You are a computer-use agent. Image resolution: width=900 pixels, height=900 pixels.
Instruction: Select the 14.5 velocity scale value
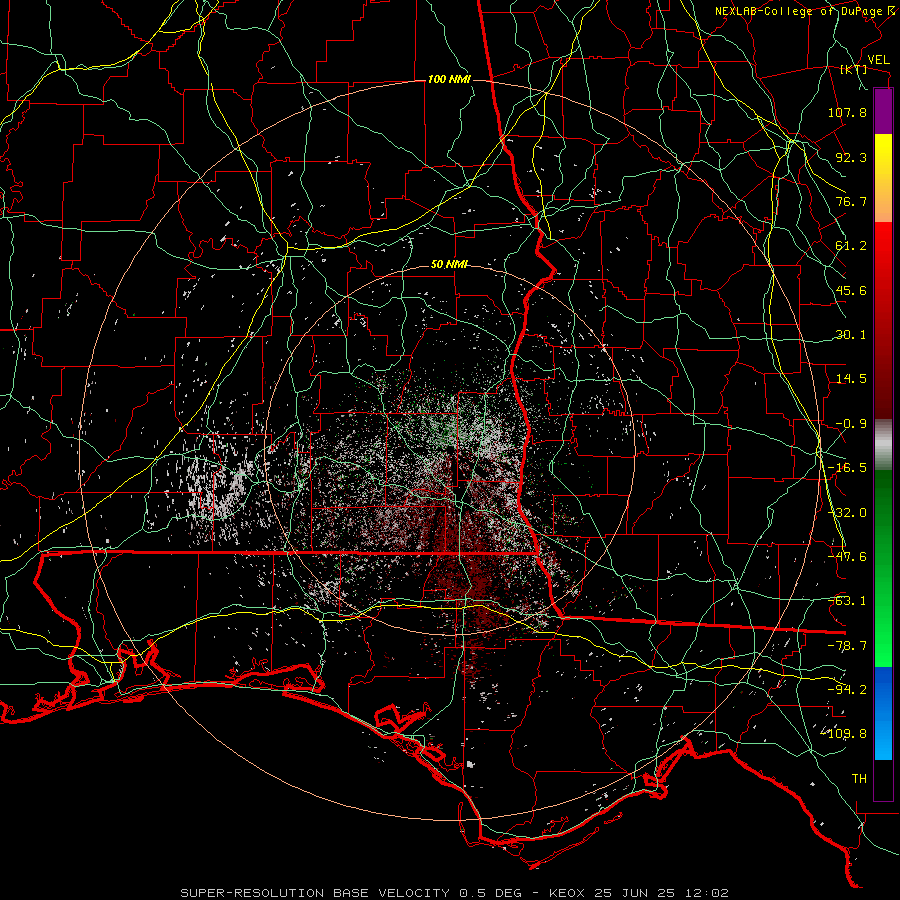click(x=851, y=379)
